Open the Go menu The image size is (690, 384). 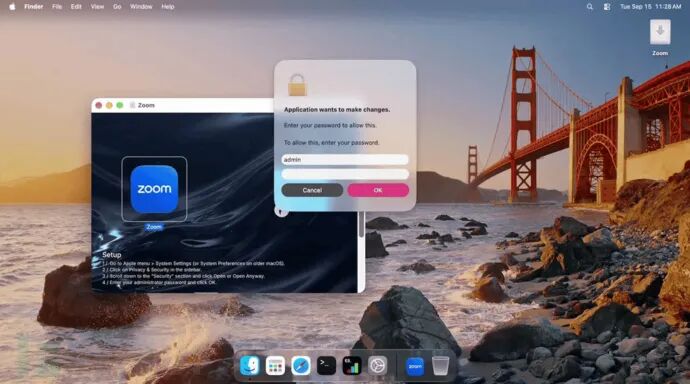coord(117,7)
